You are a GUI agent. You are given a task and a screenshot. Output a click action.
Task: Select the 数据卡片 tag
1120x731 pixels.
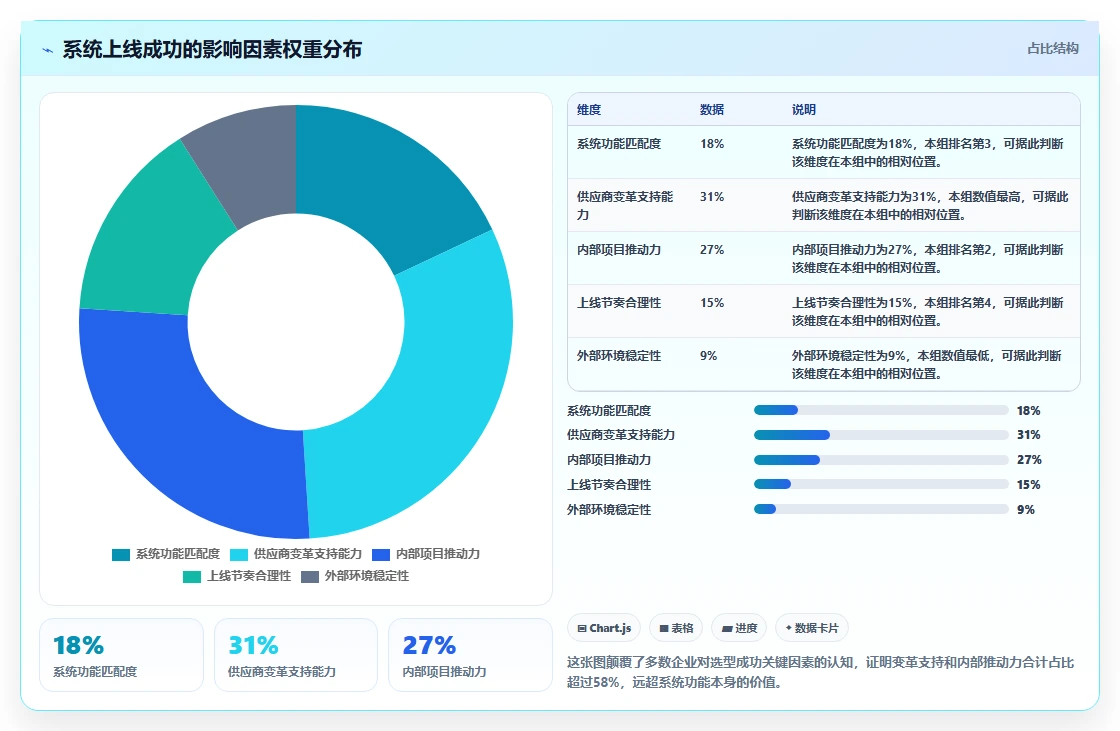point(811,628)
